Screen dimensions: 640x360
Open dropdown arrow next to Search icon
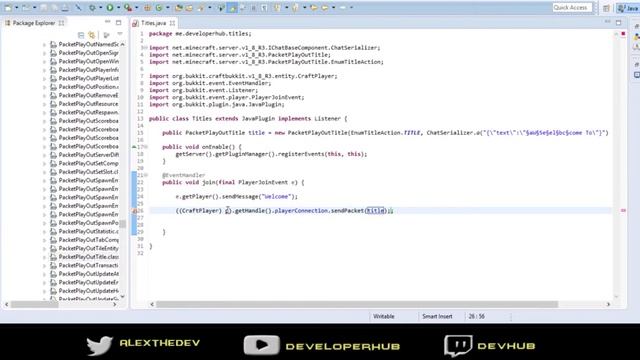pyautogui.click(x=210, y=8)
